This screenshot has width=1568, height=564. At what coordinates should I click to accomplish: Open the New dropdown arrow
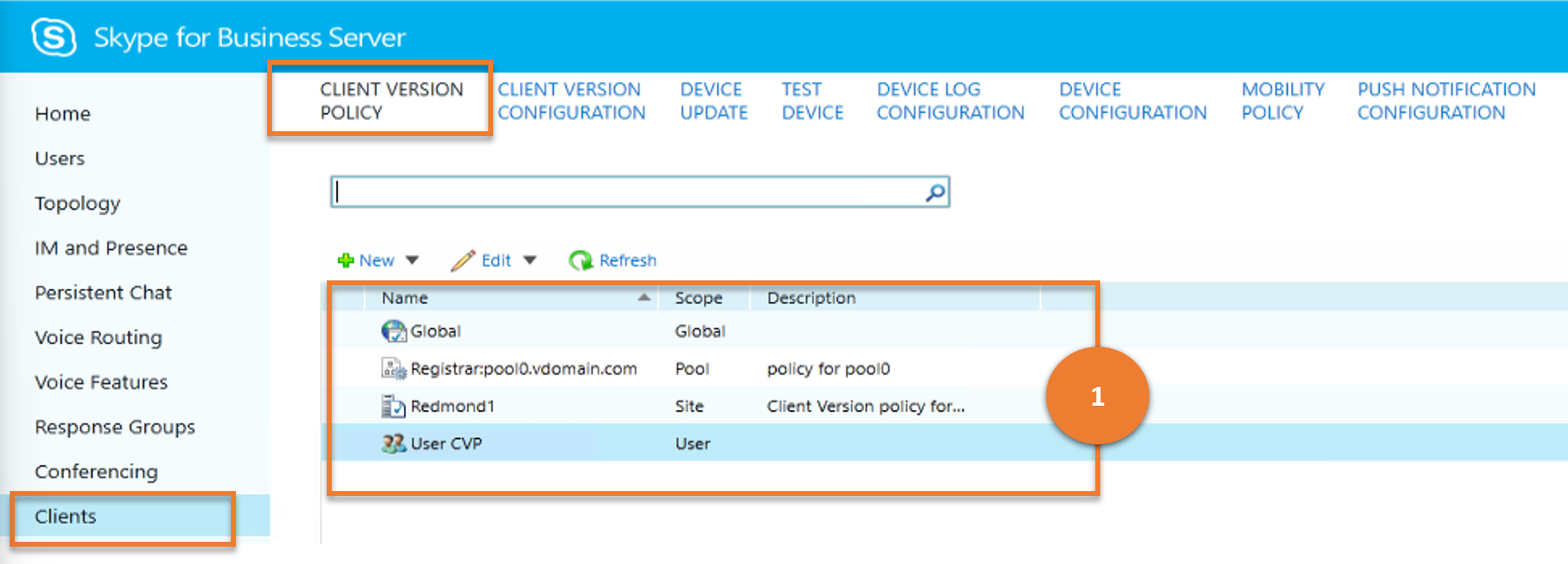[412, 261]
